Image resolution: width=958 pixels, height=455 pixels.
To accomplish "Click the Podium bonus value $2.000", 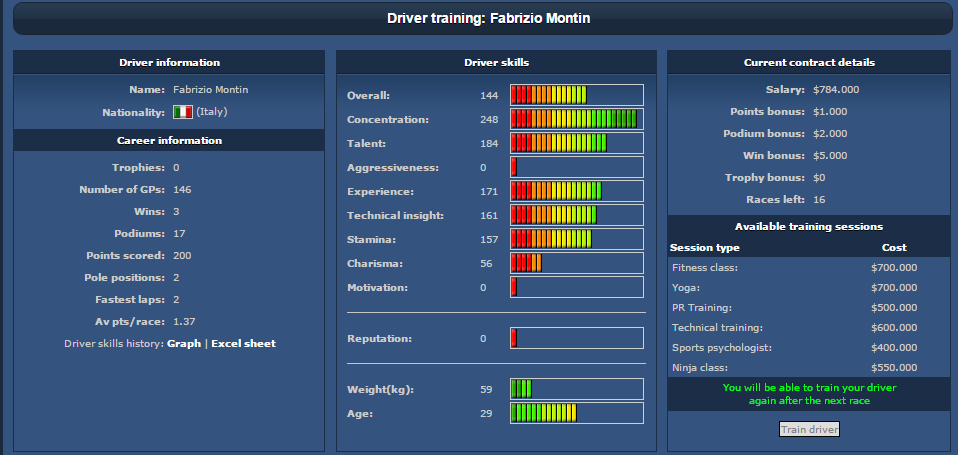I will pos(830,134).
